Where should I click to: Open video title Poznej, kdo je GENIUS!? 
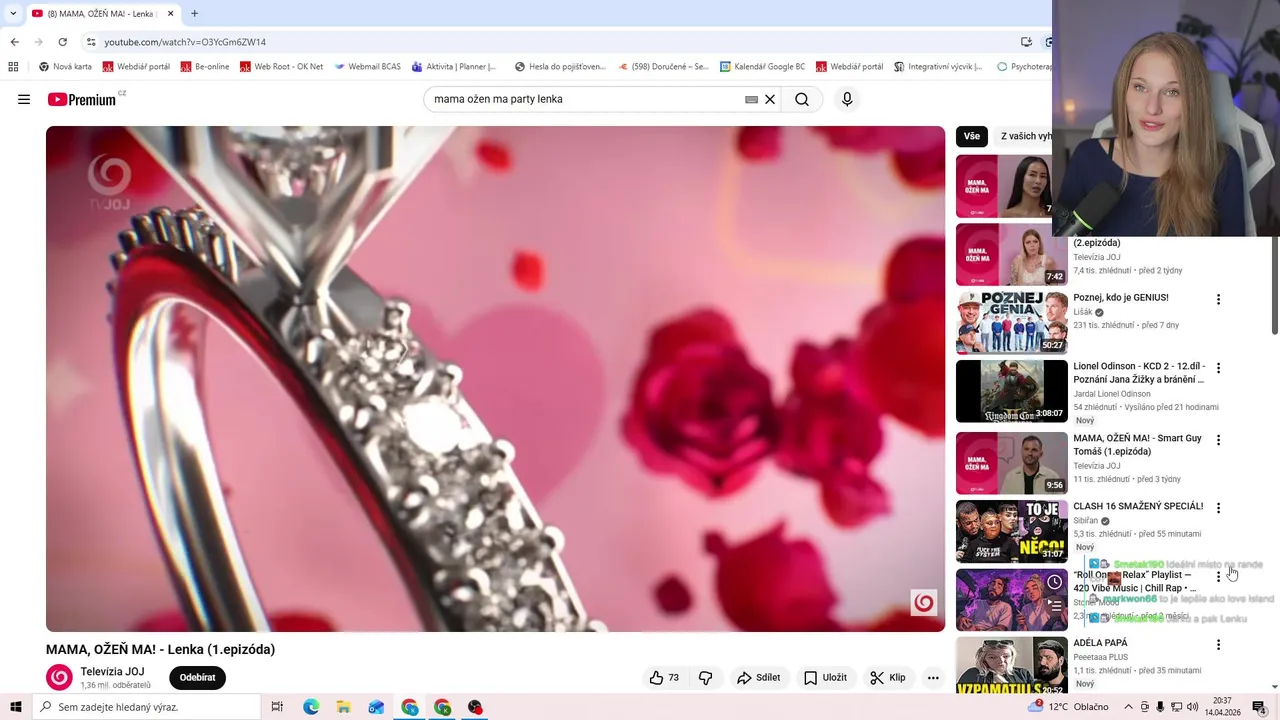pyautogui.click(x=1120, y=297)
